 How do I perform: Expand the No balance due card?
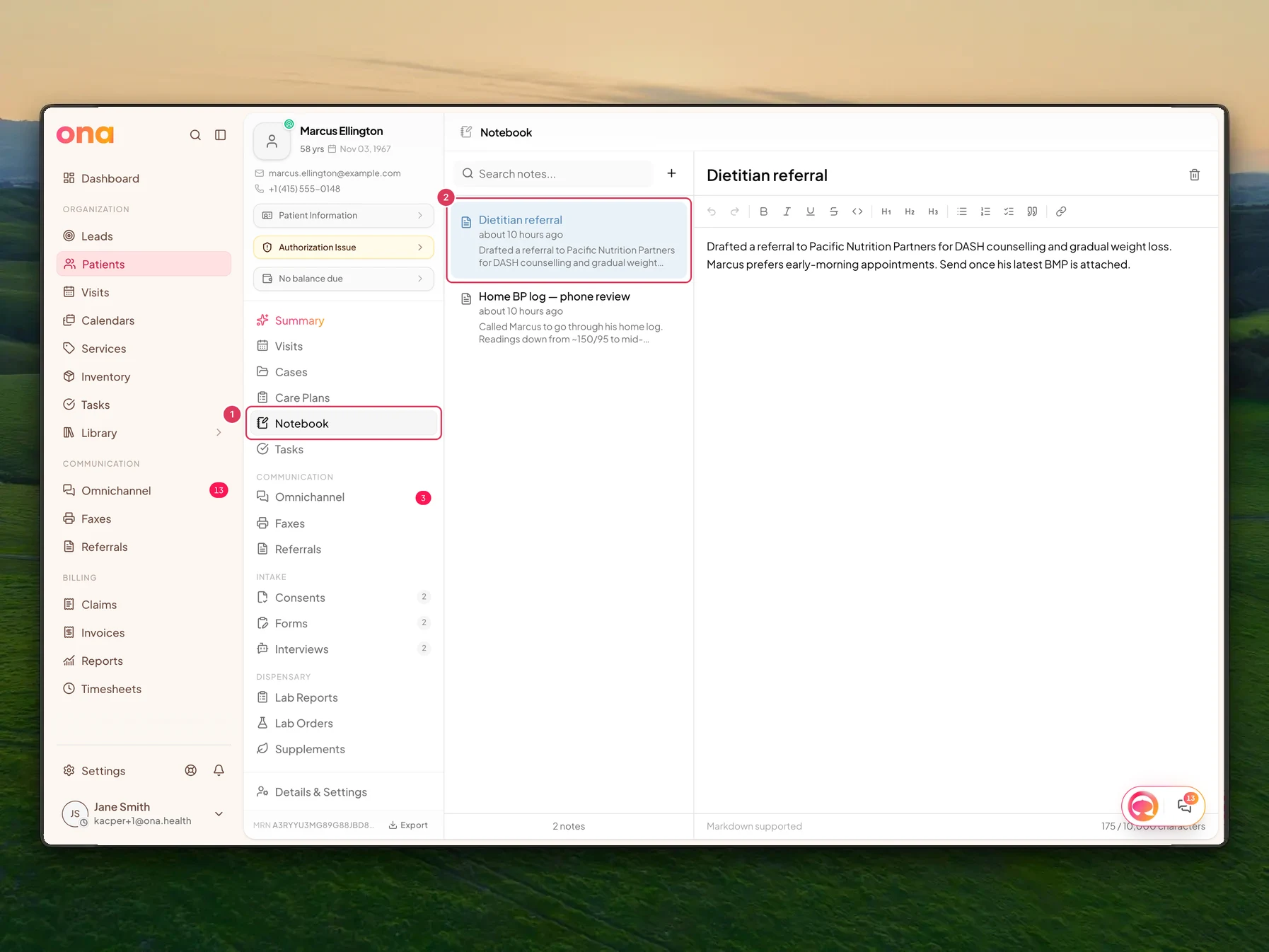[344, 279]
